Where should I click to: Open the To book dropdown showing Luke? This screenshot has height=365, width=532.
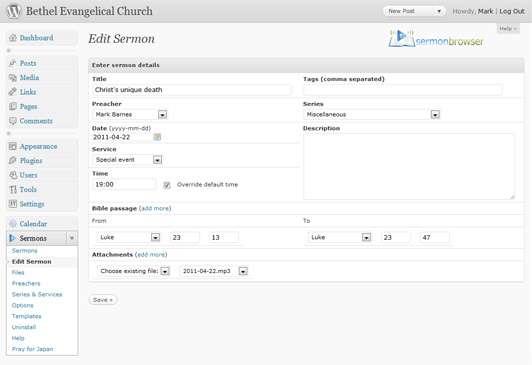(340, 237)
